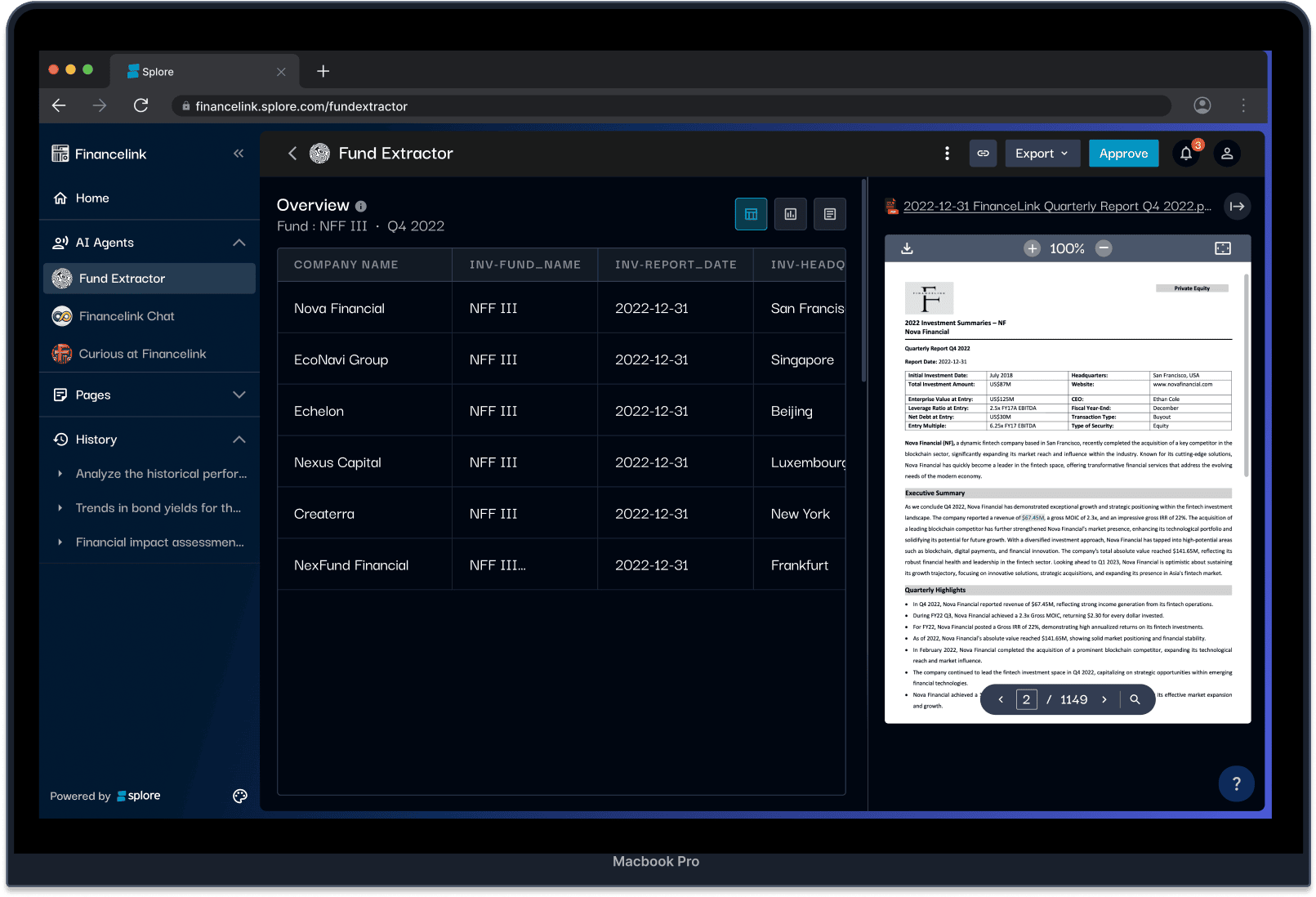This screenshot has height=897, width=1316.
Task: Open browser profile icon
Action: coord(1202,105)
